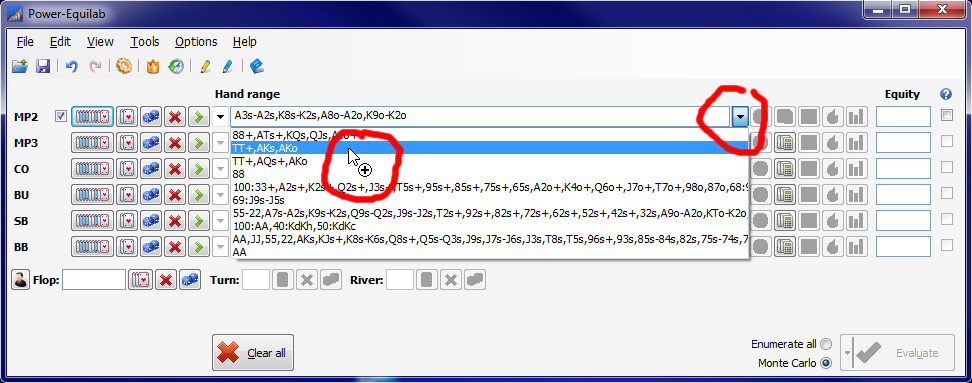Click the Evaluate button
Image resolution: width=972 pixels, height=383 pixels.
click(x=898, y=353)
